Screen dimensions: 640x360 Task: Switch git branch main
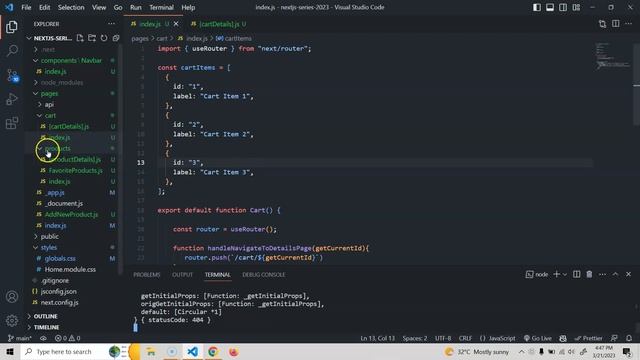coord(20,338)
